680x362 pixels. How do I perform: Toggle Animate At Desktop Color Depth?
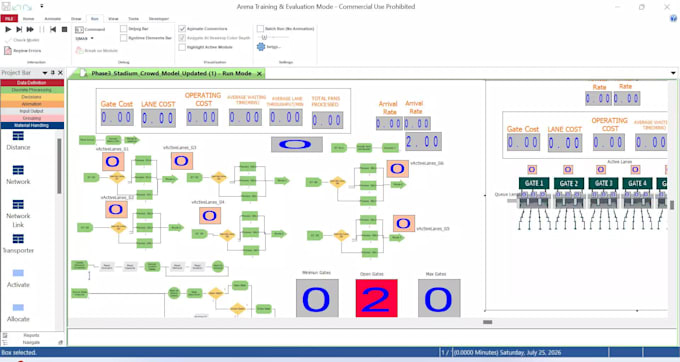182,38
